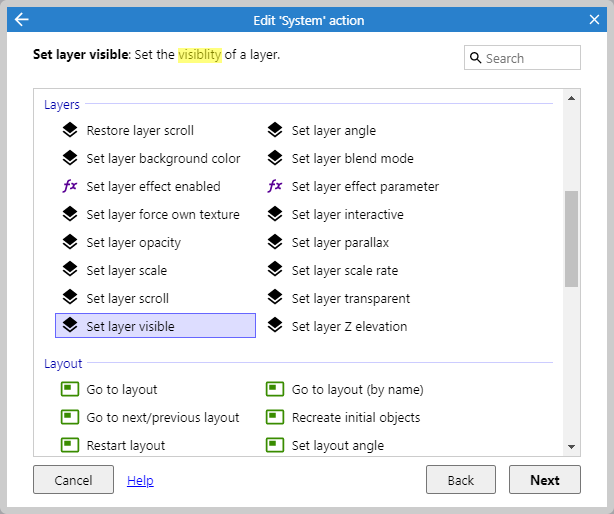The width and height of the screenshot is (614, 514).
Task: Click the icon beside Set layout angle
Action: pyautogui.click(x=275, y=445)
